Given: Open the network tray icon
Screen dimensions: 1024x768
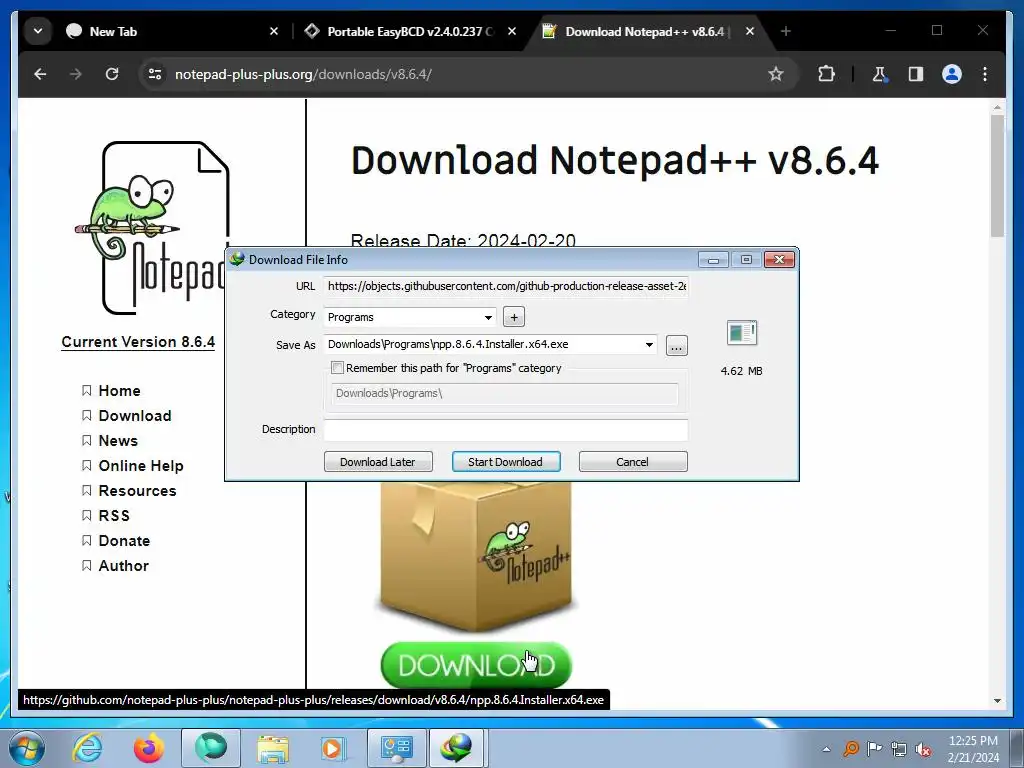Looking at the screenshot, I should point(899,749).
